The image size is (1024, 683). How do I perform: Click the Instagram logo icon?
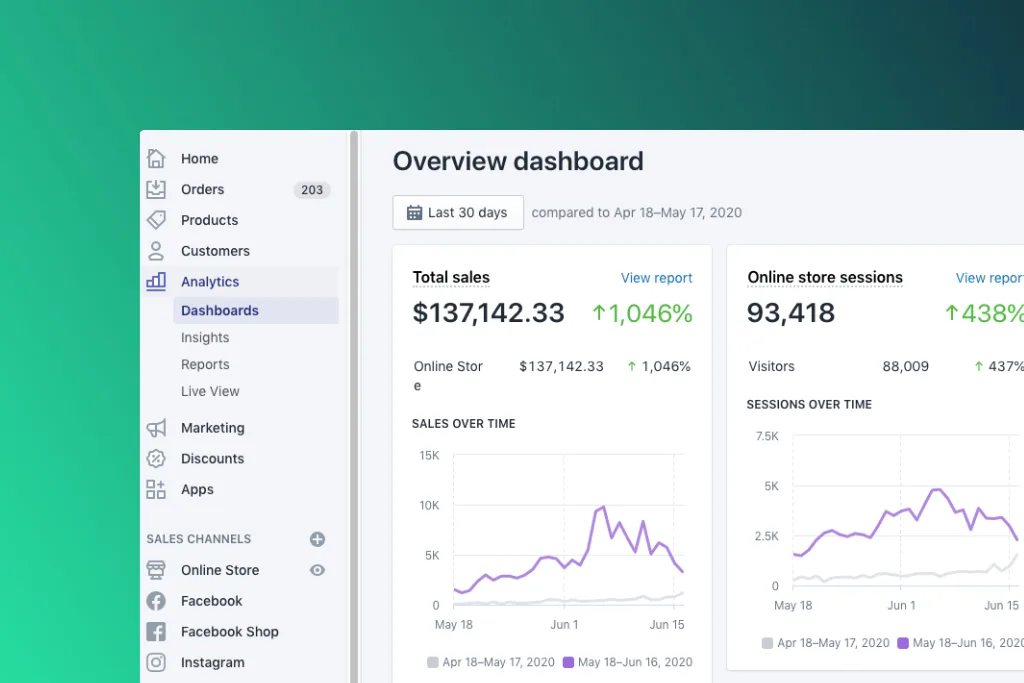point(156,662)
